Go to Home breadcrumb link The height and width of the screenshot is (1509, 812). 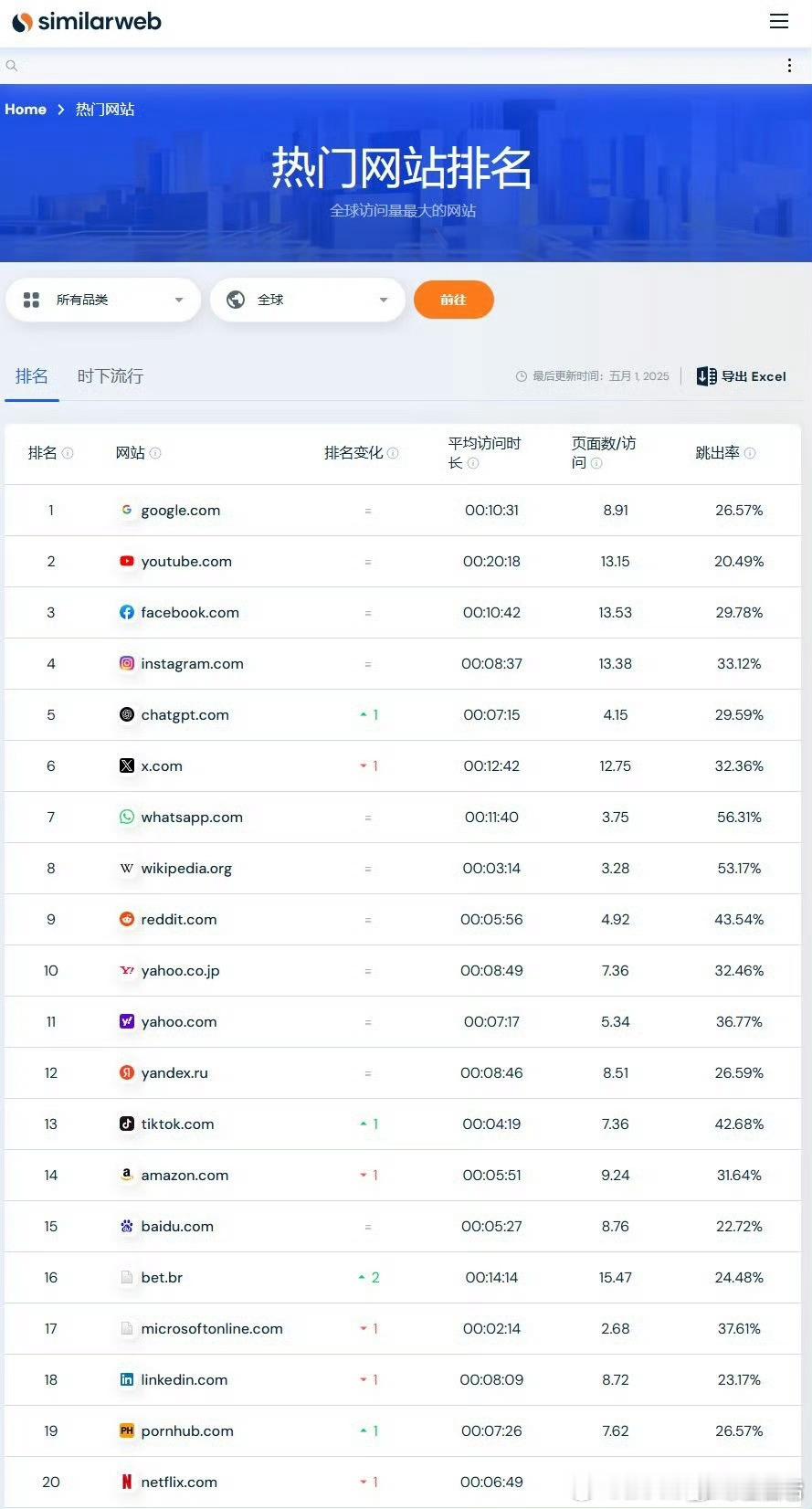[x=26, y=110]
